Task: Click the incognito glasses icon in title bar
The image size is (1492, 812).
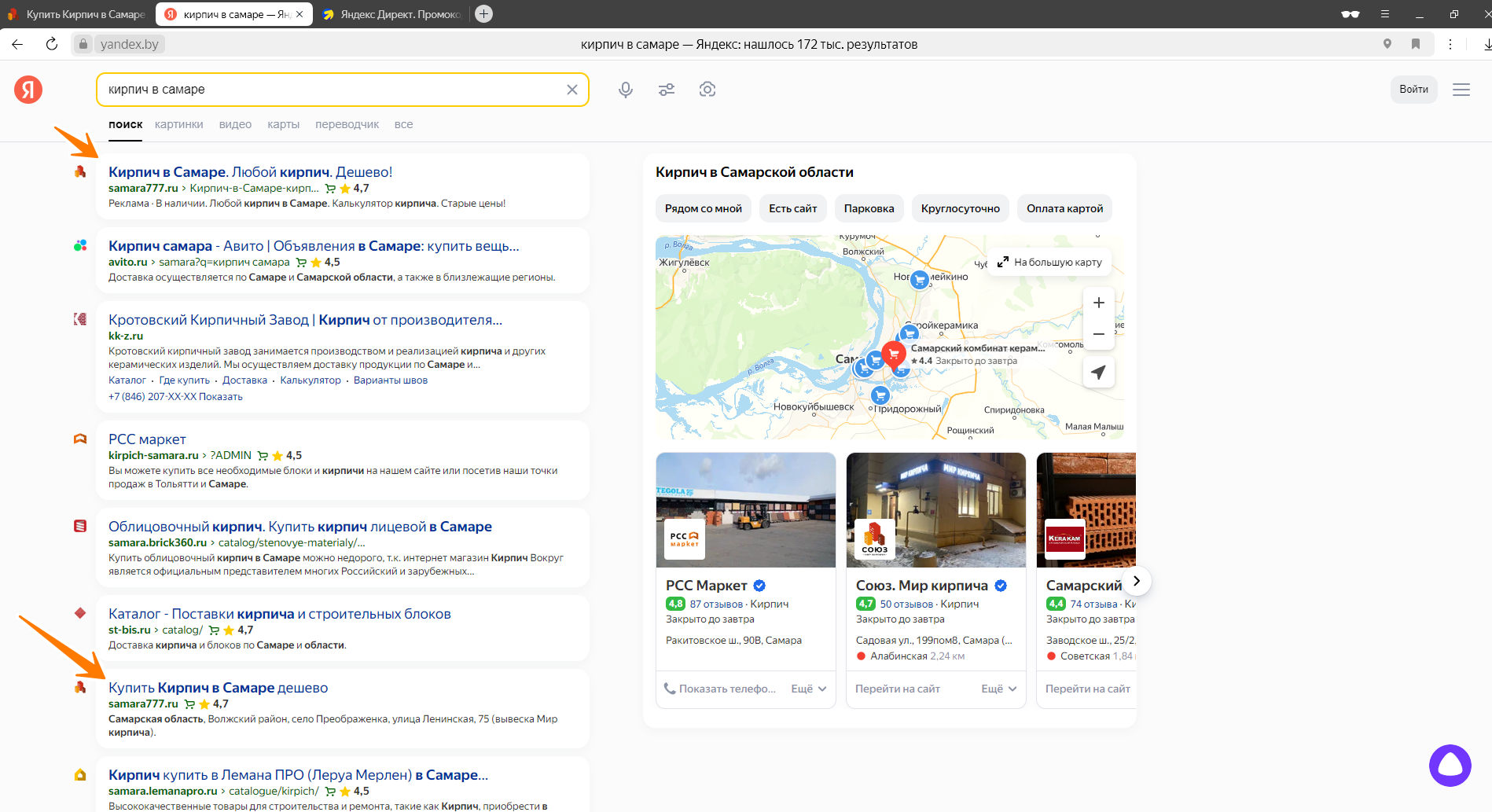Action: click(1351, 13)
